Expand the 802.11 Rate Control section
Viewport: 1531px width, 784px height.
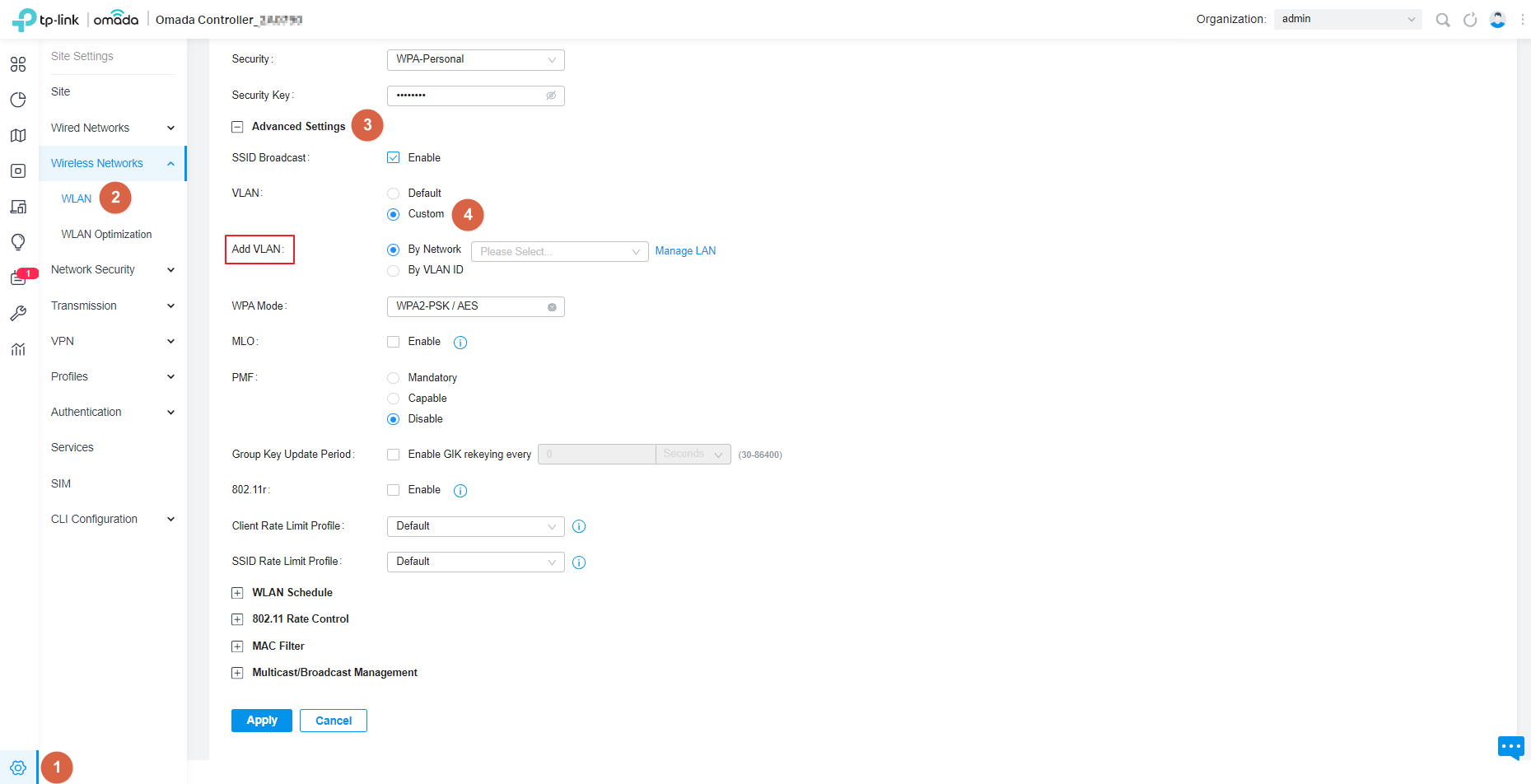237,619
